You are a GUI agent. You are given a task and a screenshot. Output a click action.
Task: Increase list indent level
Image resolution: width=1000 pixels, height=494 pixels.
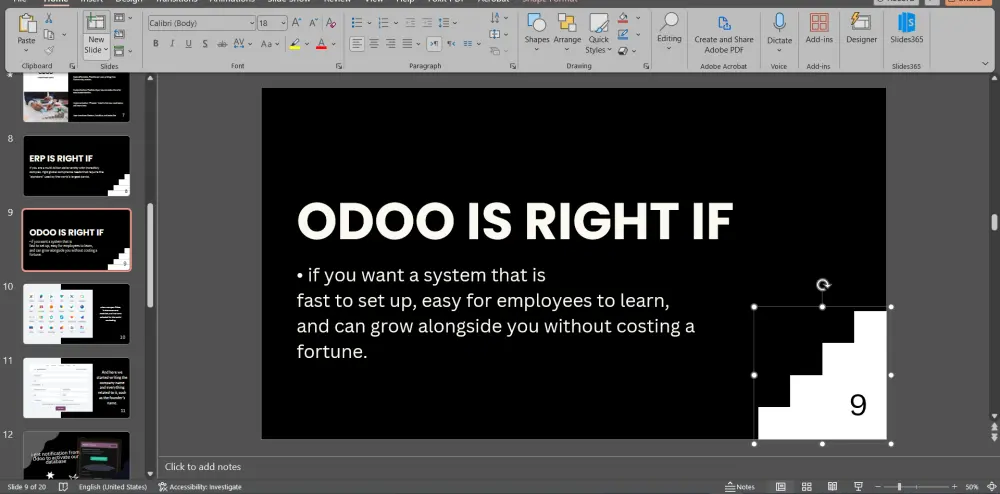pos(427,23)
